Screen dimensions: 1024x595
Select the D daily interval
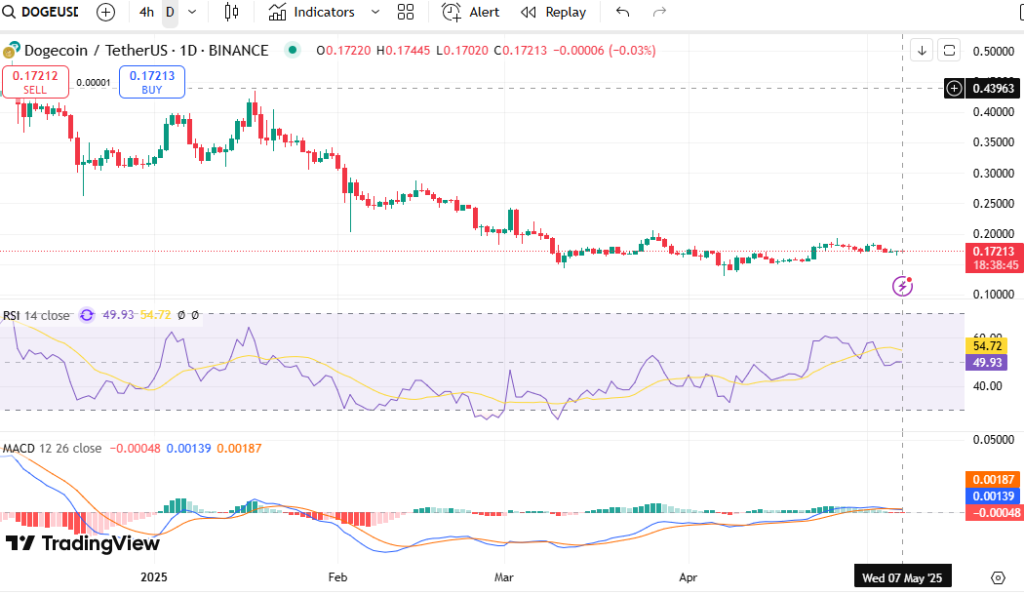170,12
